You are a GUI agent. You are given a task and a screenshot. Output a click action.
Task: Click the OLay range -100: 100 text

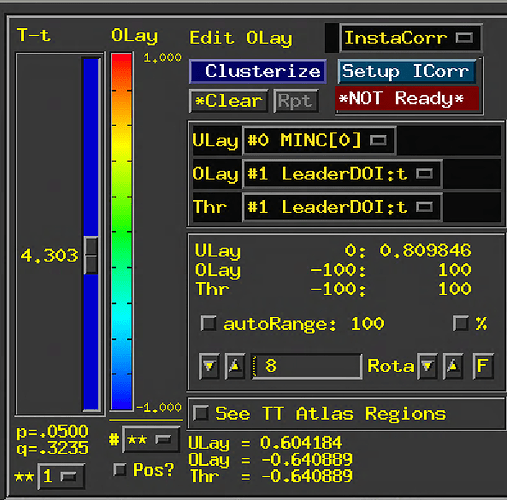[333, 270]
